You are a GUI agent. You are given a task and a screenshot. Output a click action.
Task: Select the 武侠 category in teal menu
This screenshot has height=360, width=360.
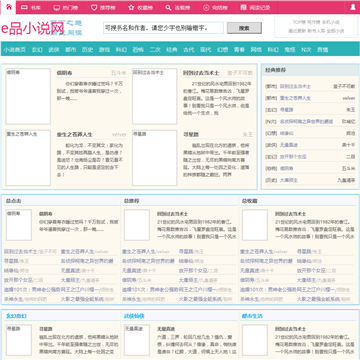coord(54,50)
